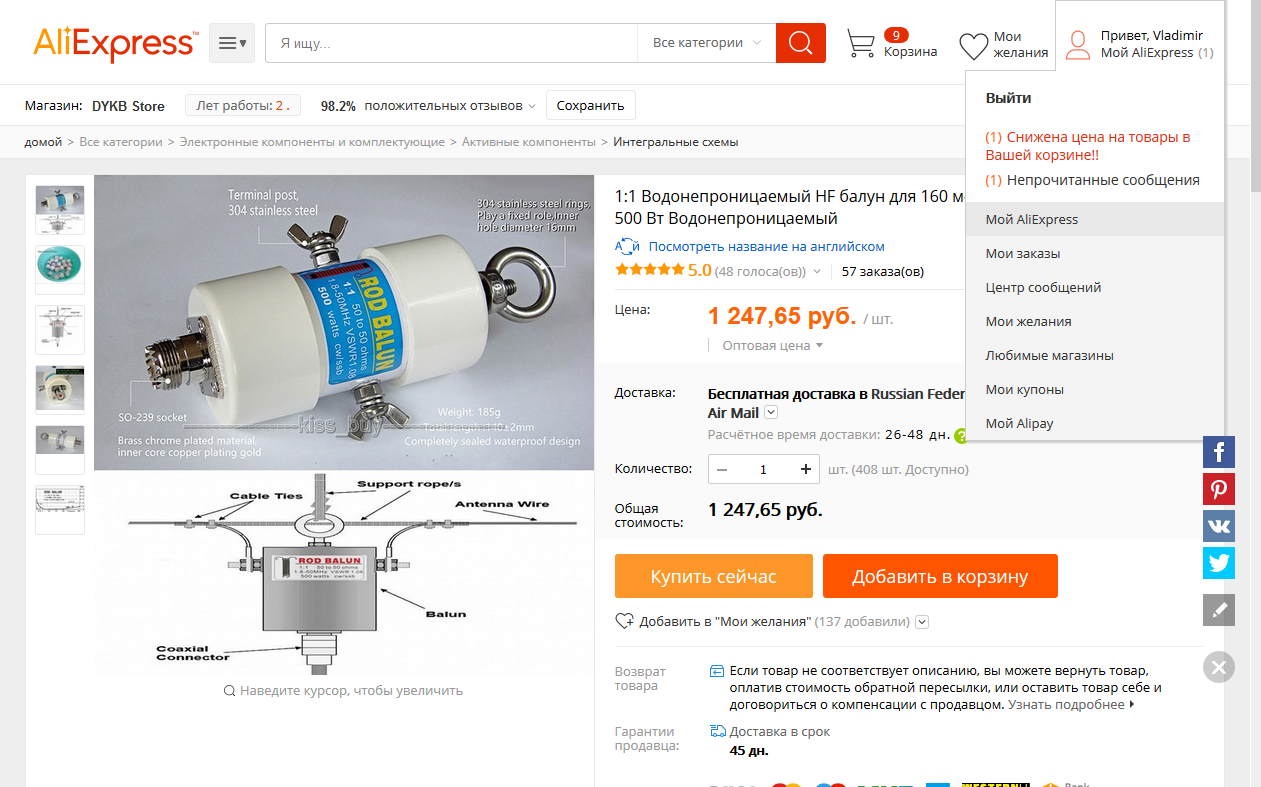This screenshot has width=1261, height=787.
Task: Decrease quantity with minus button
Action: click(x=722, y=469)
